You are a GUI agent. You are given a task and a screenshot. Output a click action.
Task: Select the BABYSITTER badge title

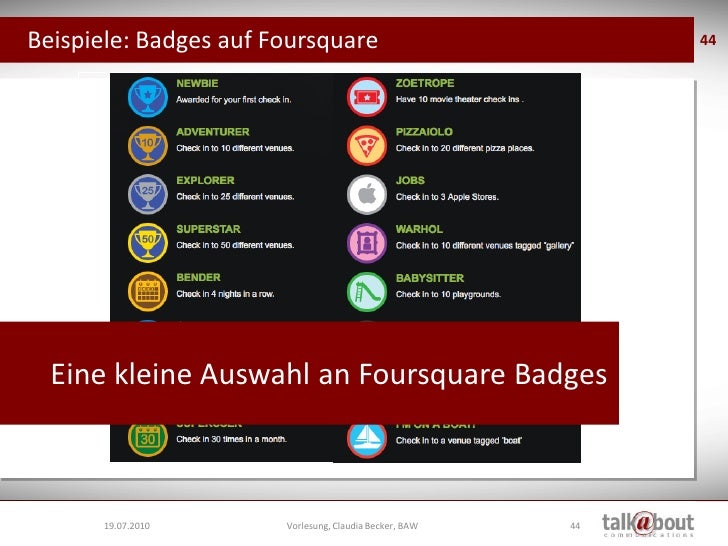point(430,278)
